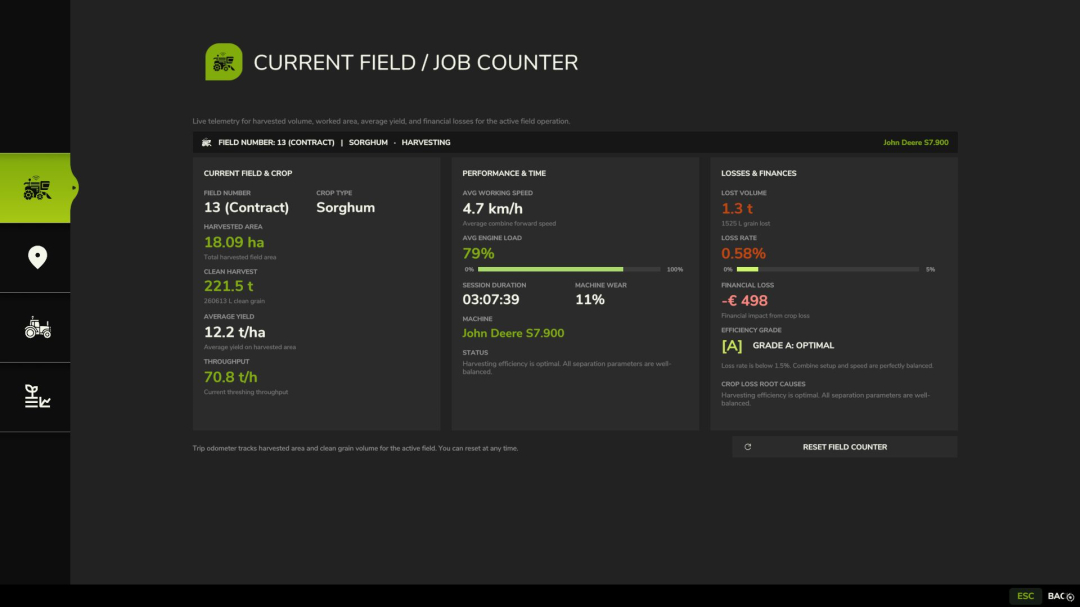Reset the field counter
Screen dimensions: 1080x607
[844, 447]
